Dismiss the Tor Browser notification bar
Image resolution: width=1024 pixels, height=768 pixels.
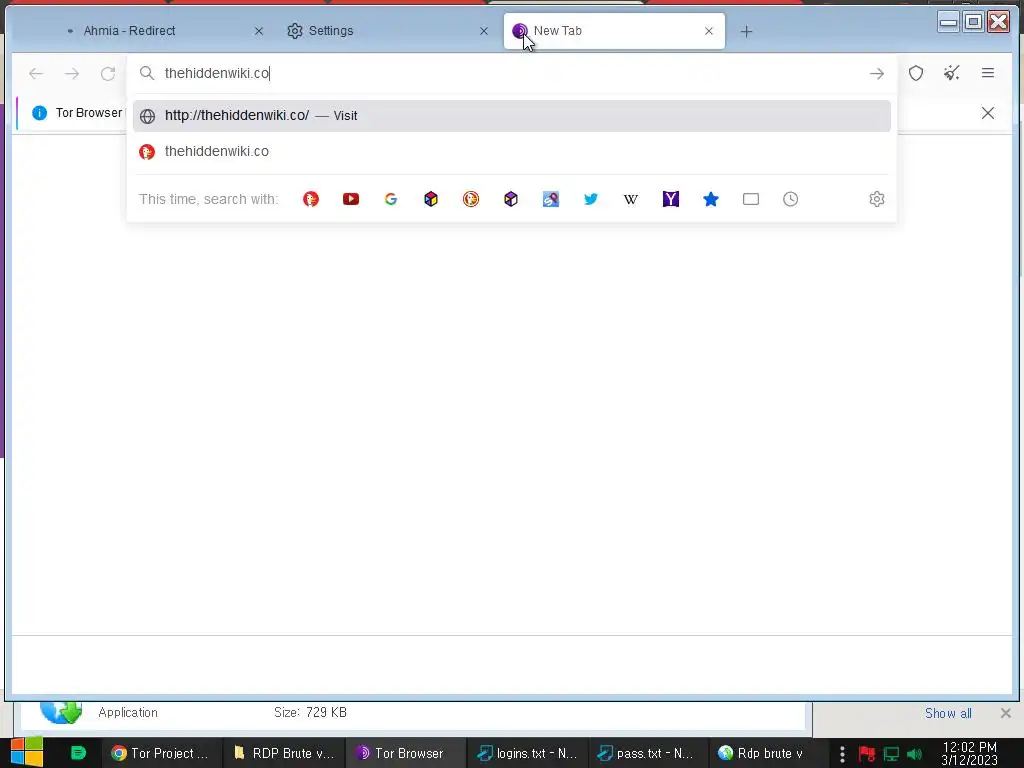pyautogui.click(x=987, y=113)
